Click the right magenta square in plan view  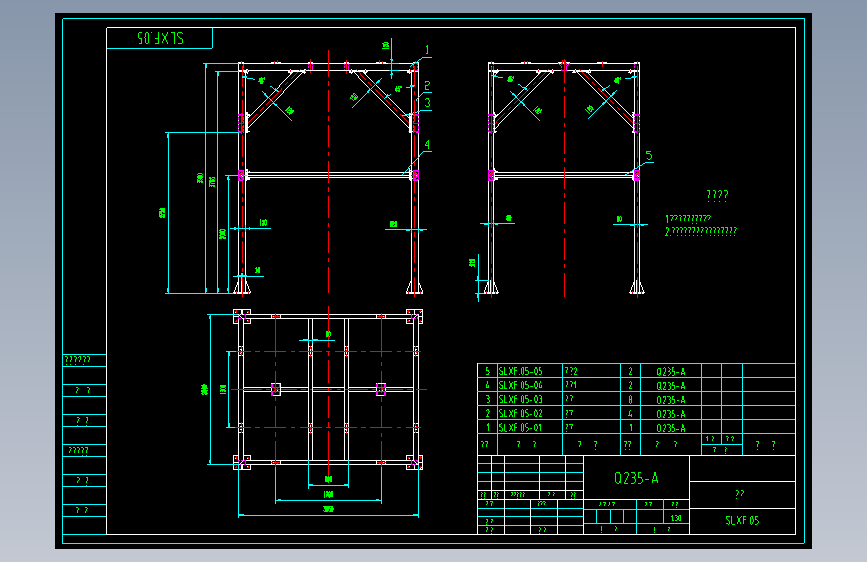(381, 389)
